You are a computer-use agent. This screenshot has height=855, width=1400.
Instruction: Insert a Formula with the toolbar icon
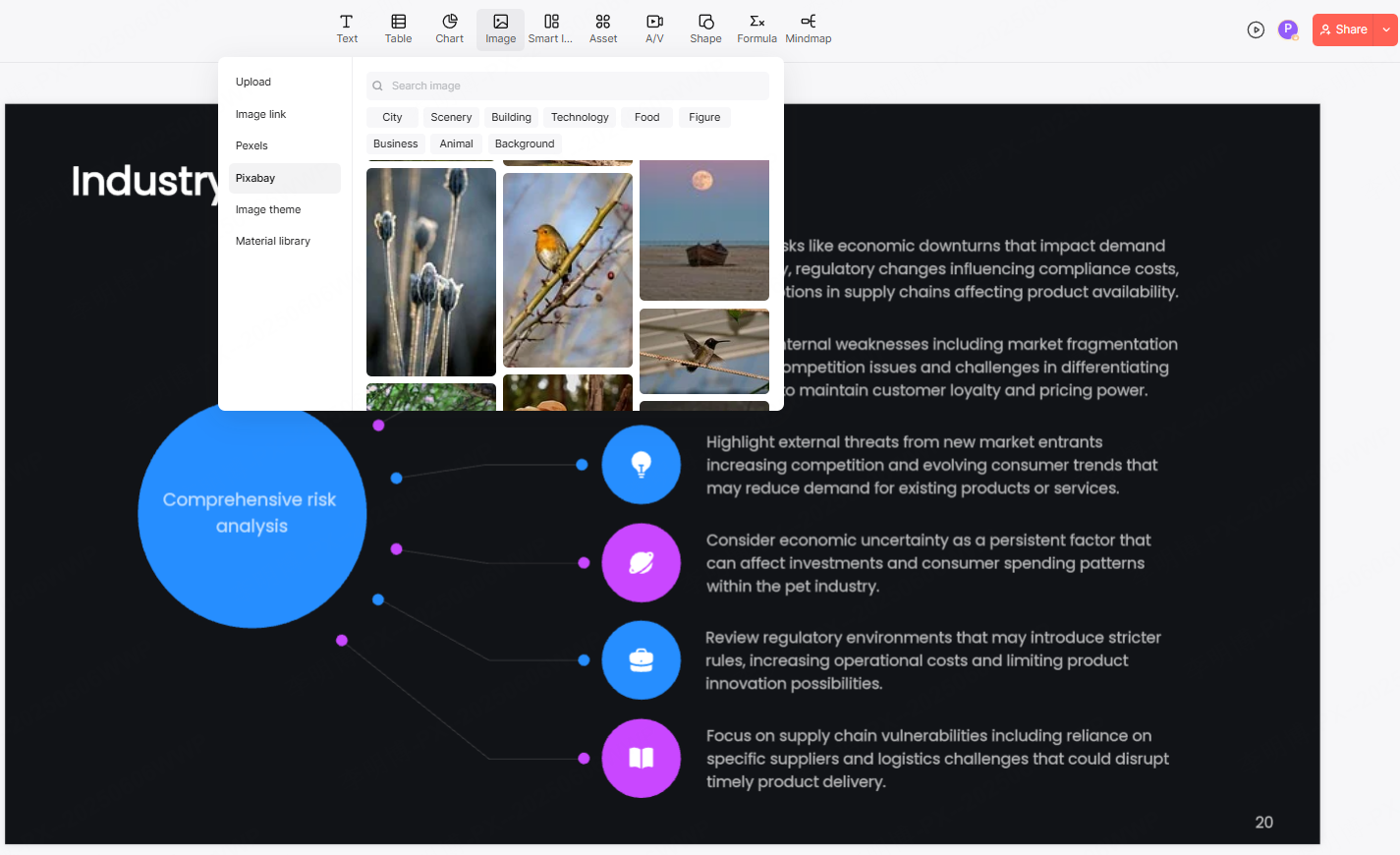point(756,28)
